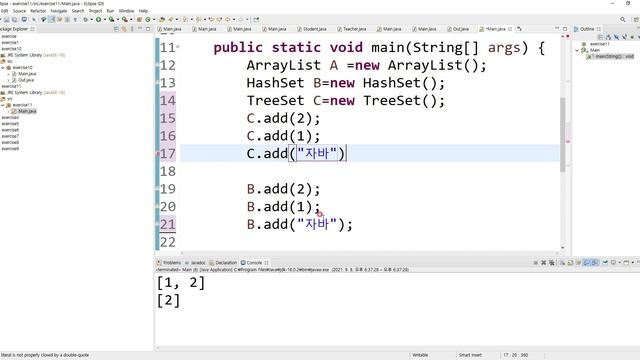Toggle Pin Console button
Screen dimensions: 640x360
coord(605,262)
